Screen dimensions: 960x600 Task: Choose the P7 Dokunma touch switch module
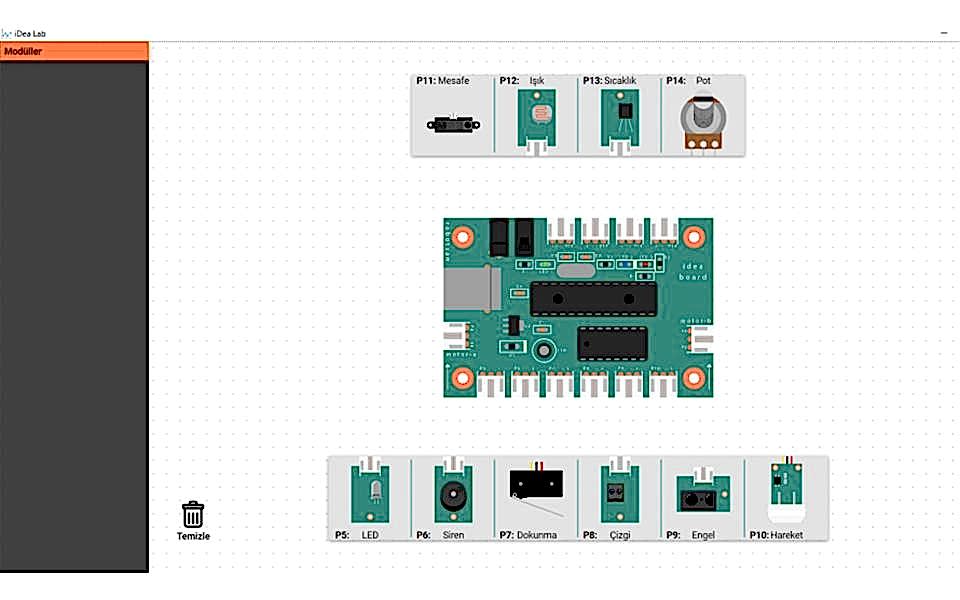536,487
